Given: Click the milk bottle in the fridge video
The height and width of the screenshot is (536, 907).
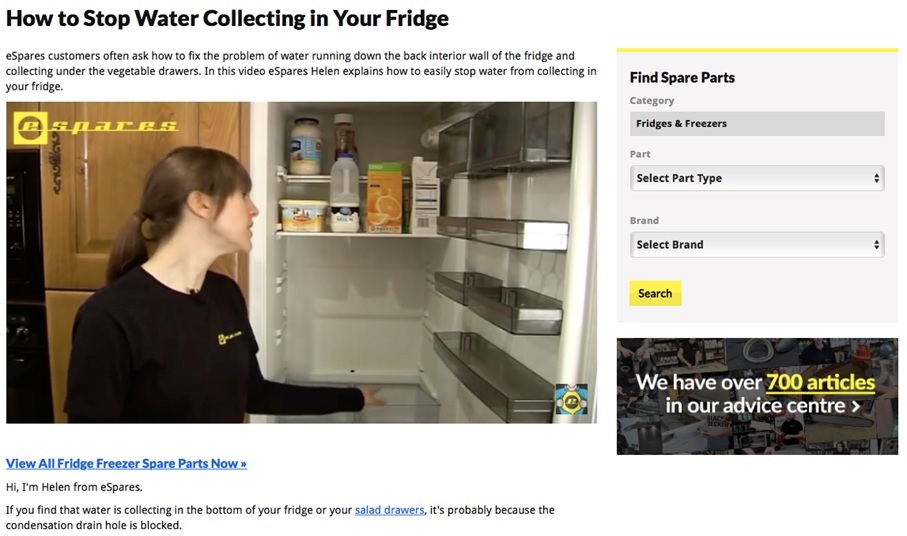Looking at the screenshot, I should tap(345, 193).
